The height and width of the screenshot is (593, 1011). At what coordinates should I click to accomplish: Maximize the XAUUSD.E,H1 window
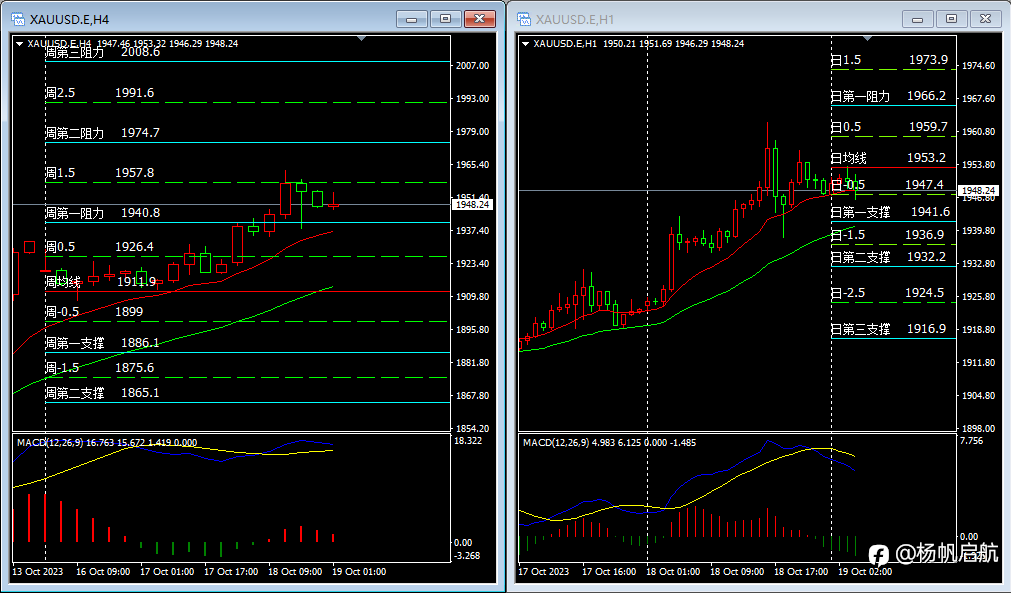(952, 19)
